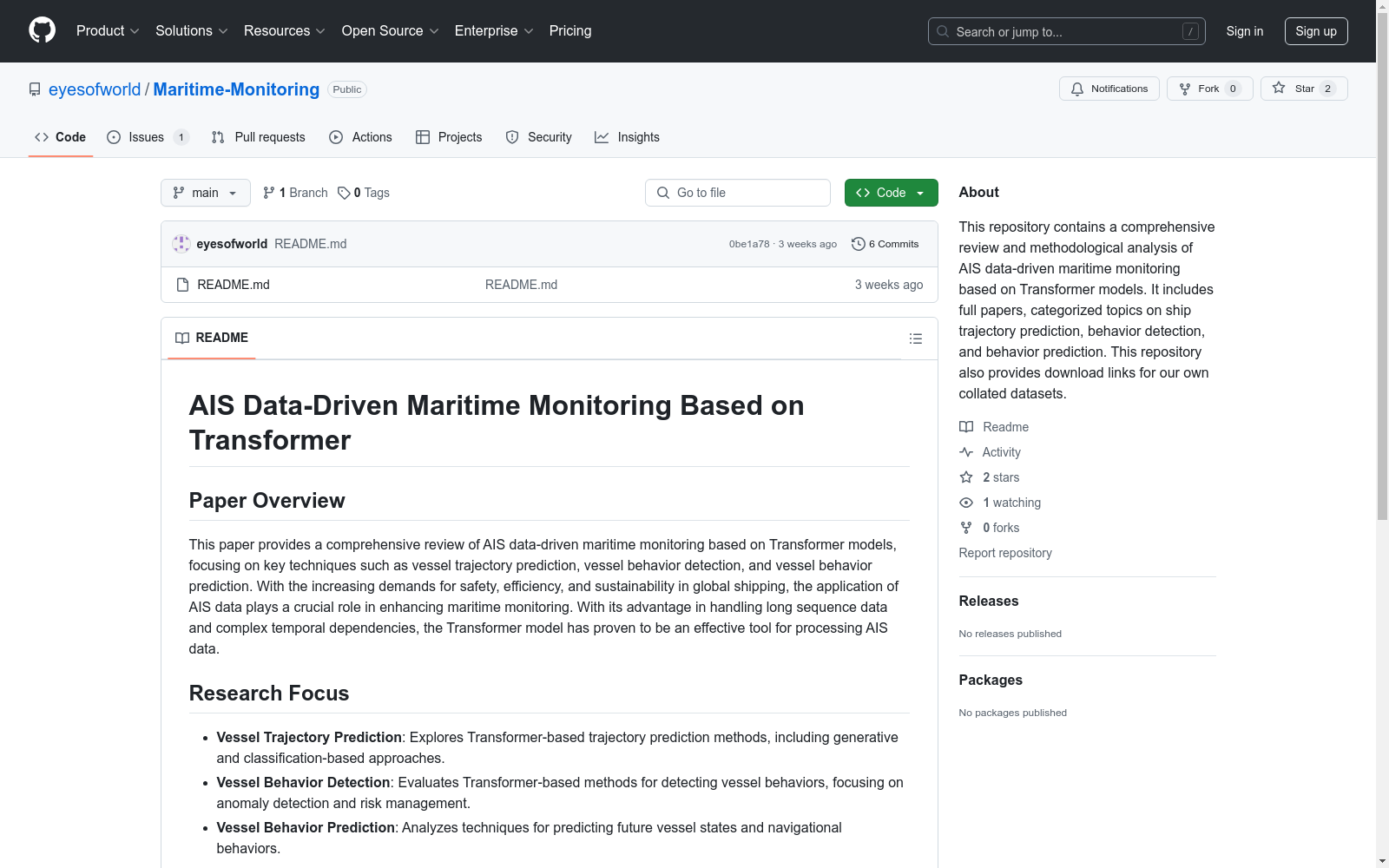Open the eyesofworld owner link
This screenshot has width=1389, height=868.
(x=95, y=89)
